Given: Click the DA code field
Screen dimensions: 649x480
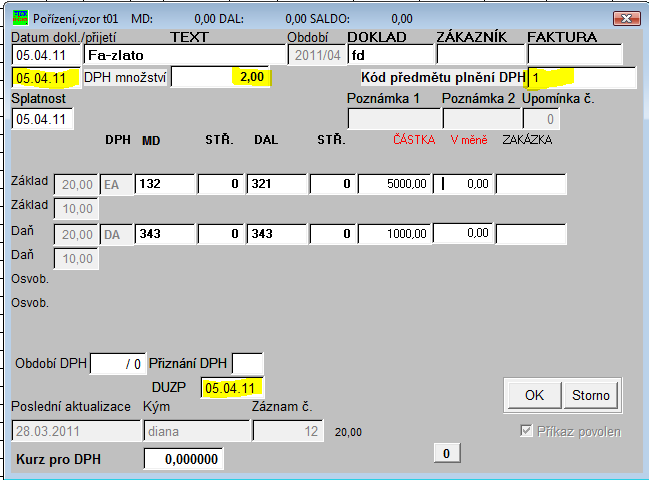Looking at the screenshot, I should coord(116,235).
